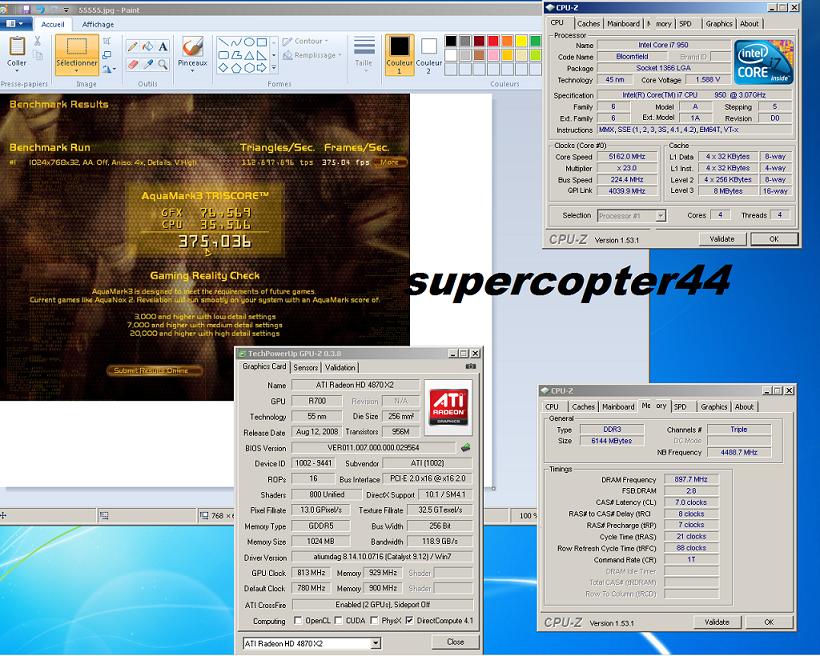Click the Coller paste icon in Paint
820x656 pixels.
[x=17, y=47]
